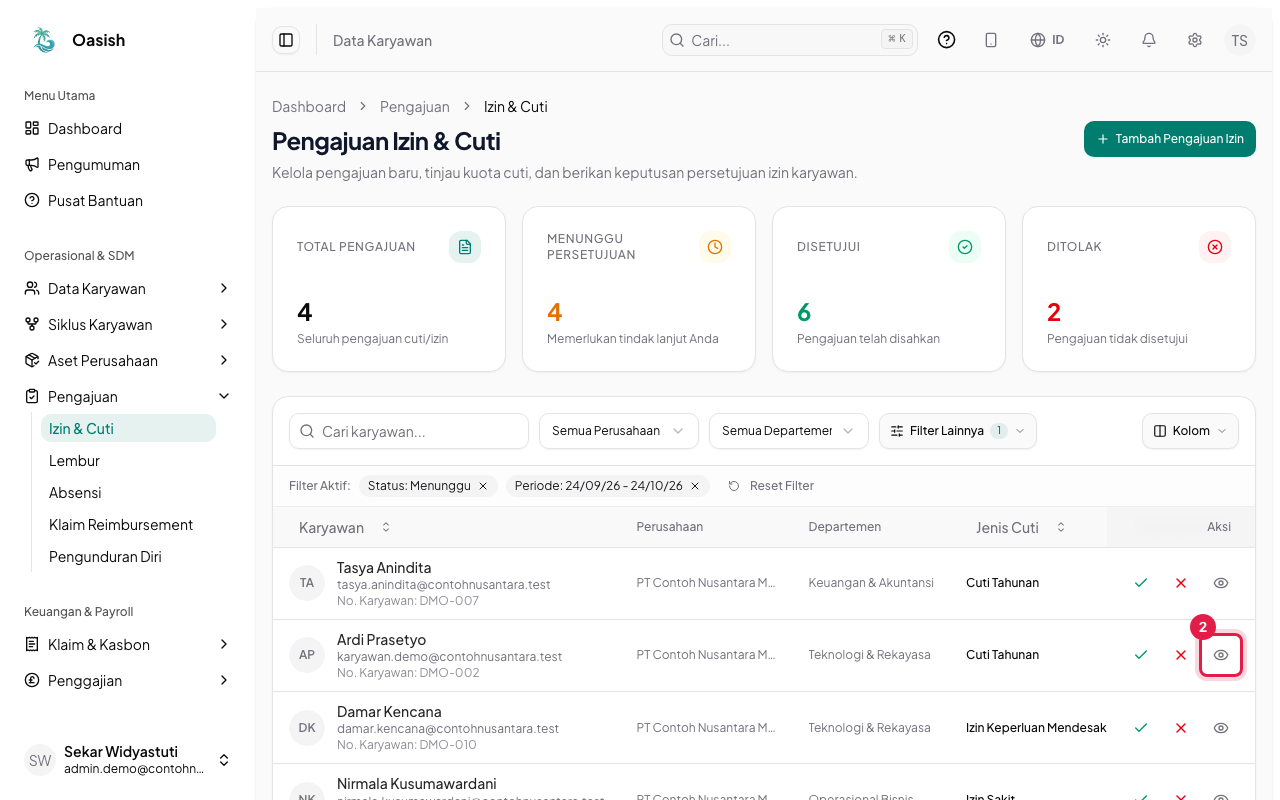View Damar Kencana's request details
This screenshot has height=800, width=1280.
tap(1221, 728)
